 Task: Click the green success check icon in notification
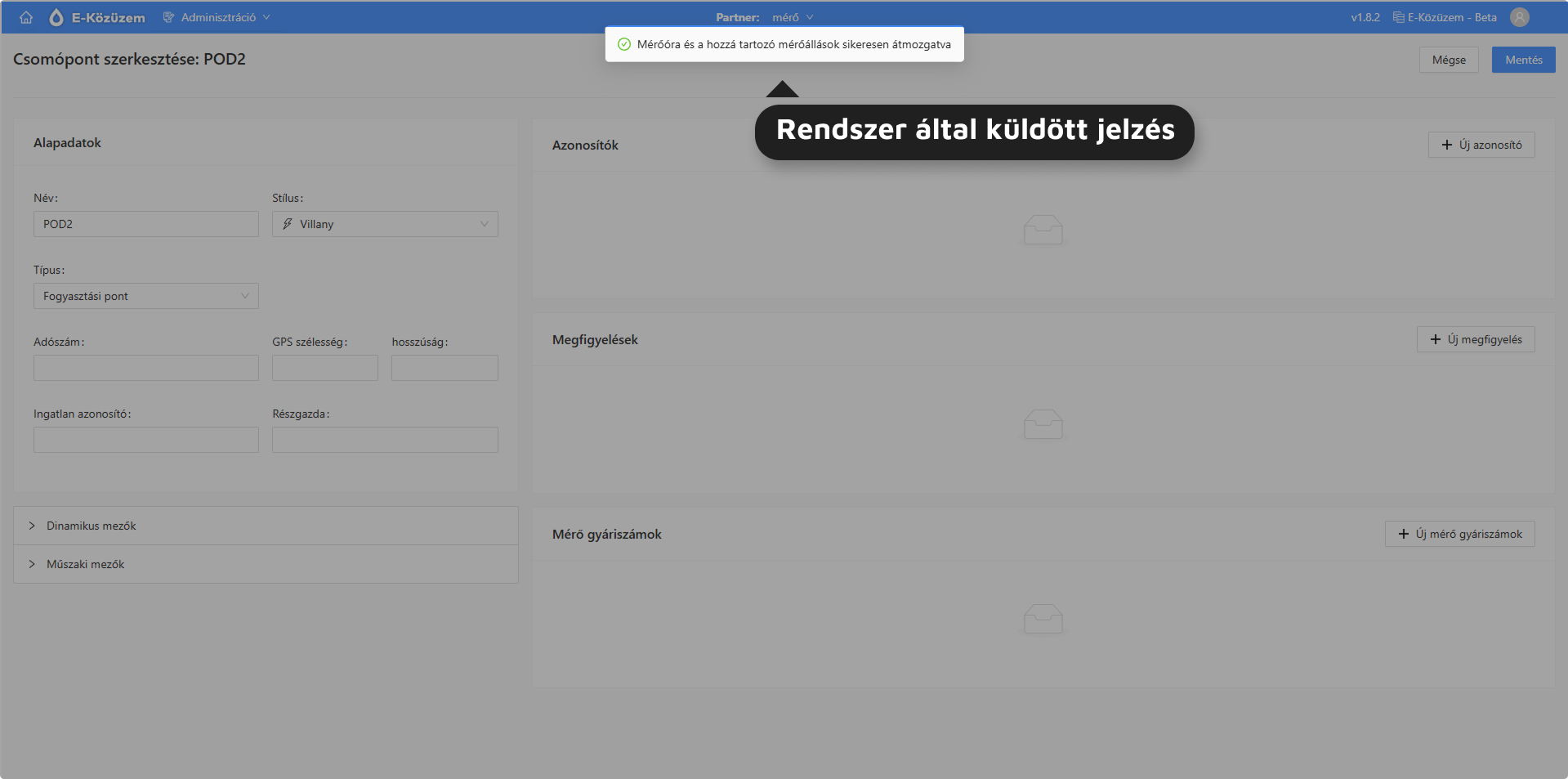624,44
